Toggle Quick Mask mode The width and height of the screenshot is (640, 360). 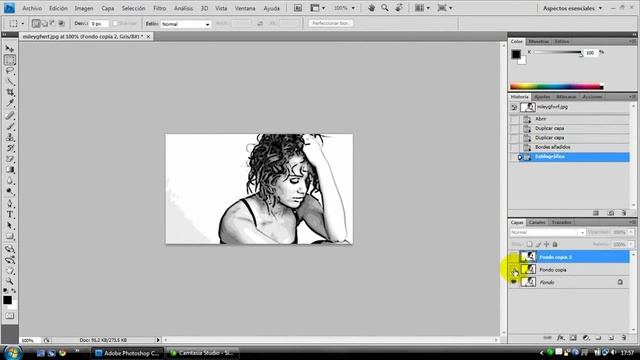(x=9, y=316)
